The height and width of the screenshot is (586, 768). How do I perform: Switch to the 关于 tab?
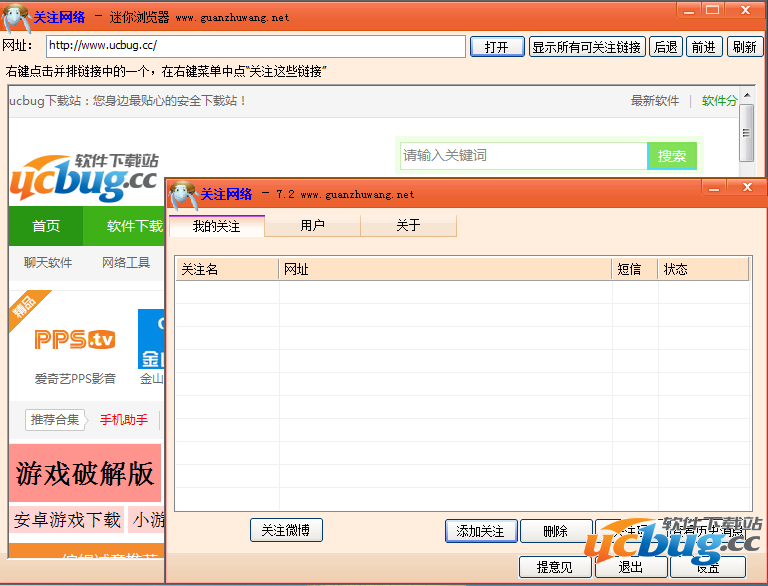point(408,225)
